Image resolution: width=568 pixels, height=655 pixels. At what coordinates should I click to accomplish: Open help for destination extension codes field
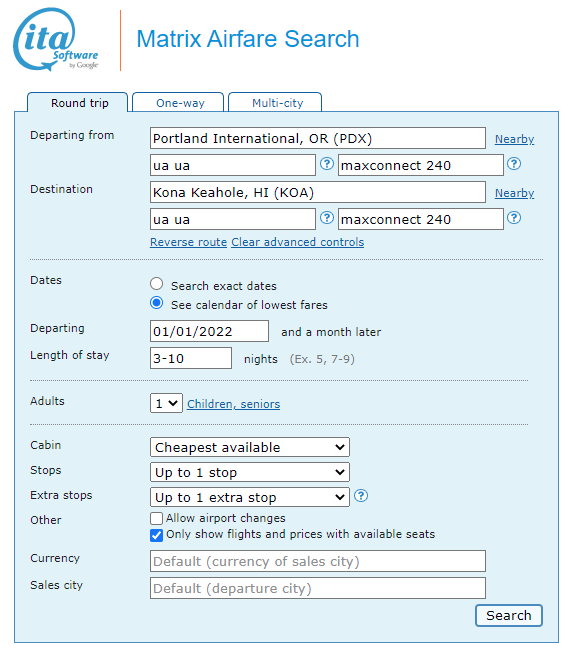514,218
